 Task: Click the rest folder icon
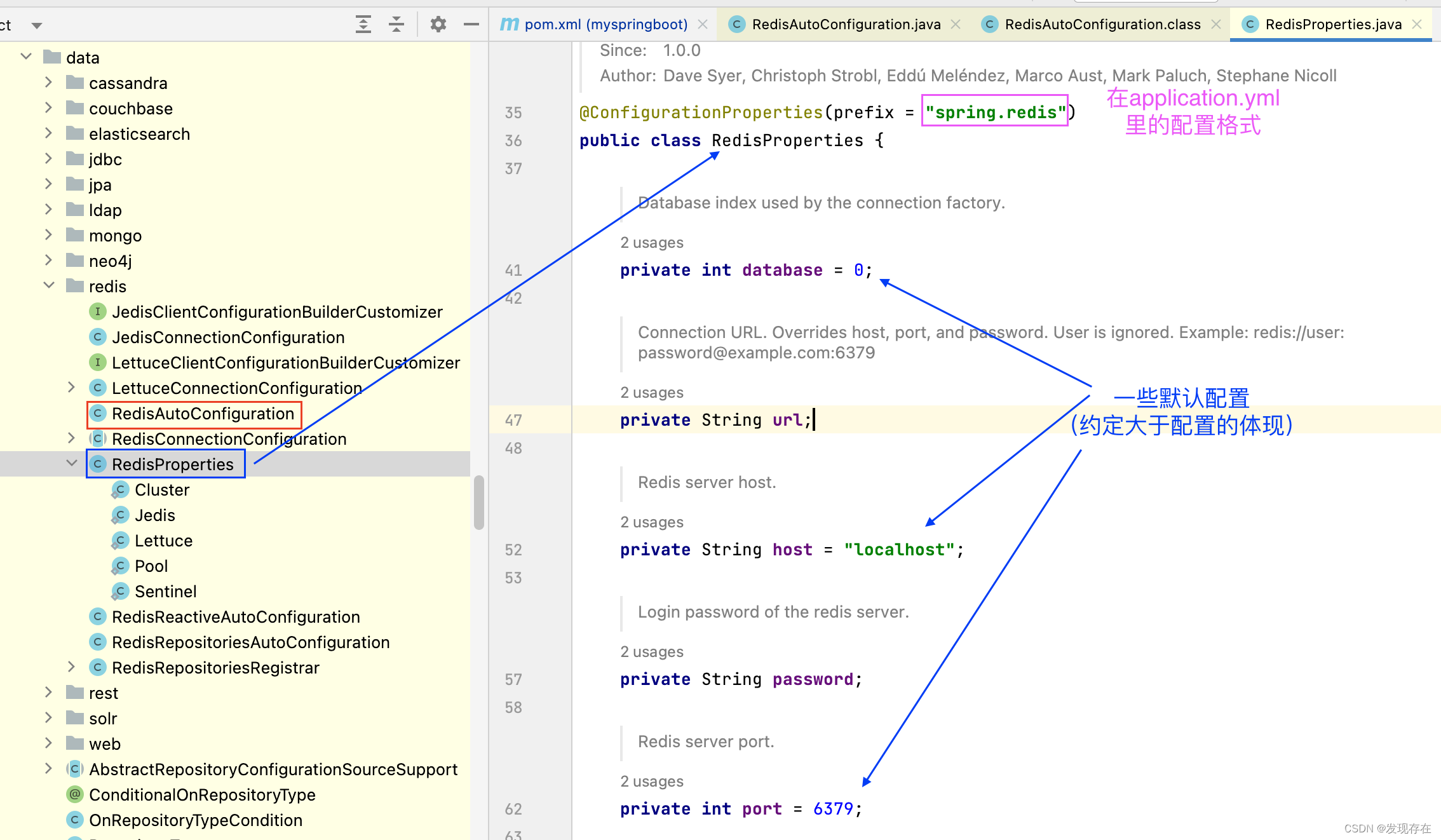pos(75,692)
